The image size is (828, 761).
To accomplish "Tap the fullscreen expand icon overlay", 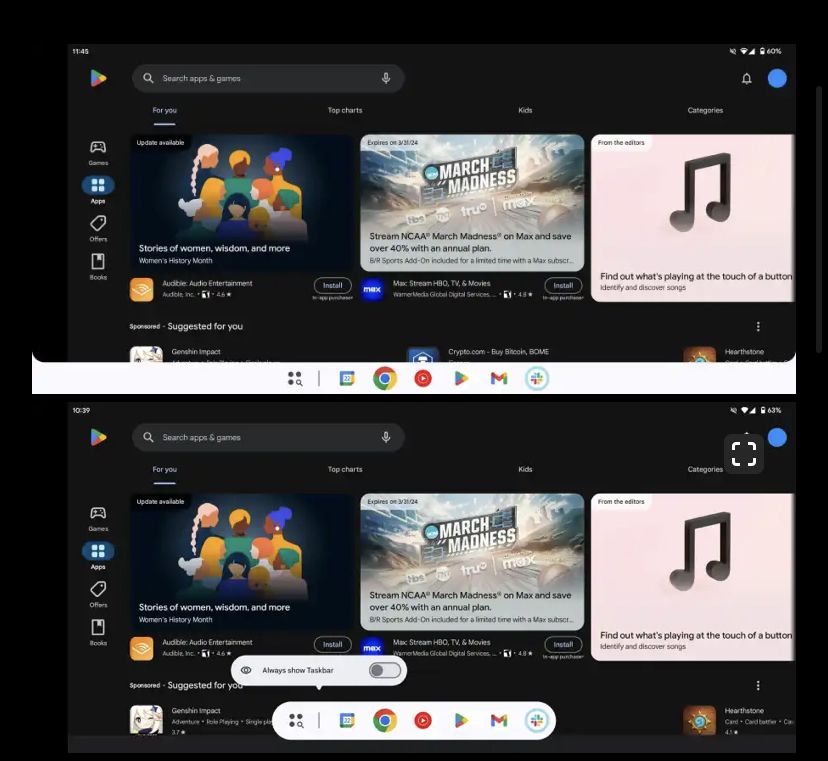I will pos(744,454).
